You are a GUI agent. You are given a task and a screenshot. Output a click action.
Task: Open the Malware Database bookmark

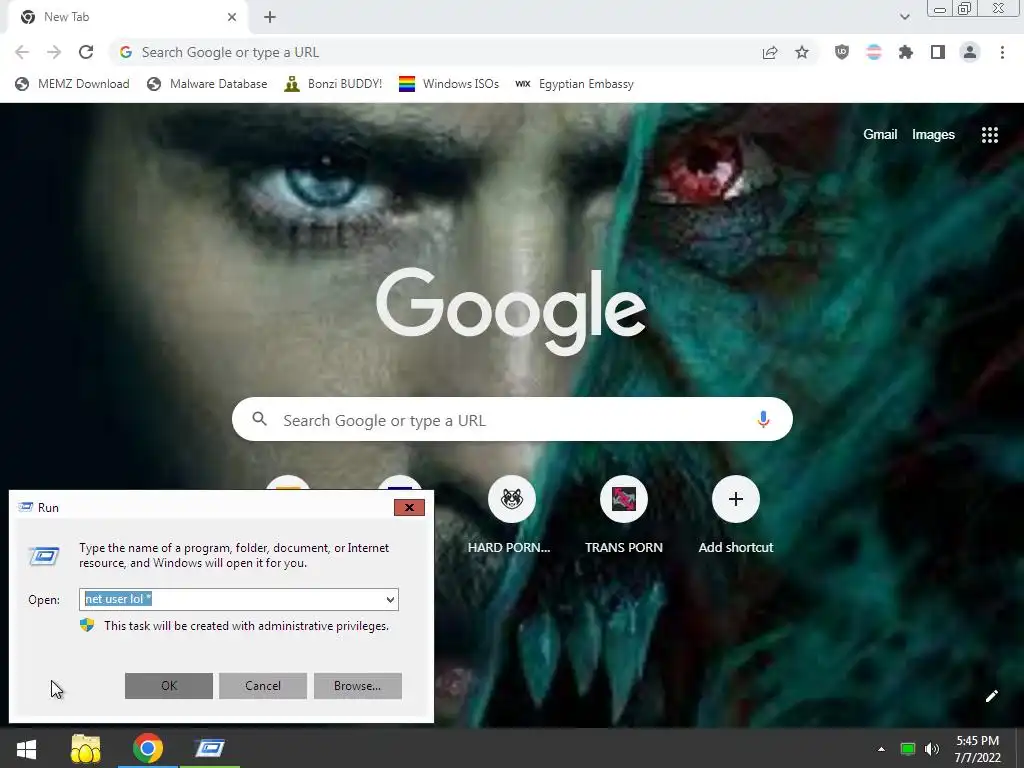point(207,84)
